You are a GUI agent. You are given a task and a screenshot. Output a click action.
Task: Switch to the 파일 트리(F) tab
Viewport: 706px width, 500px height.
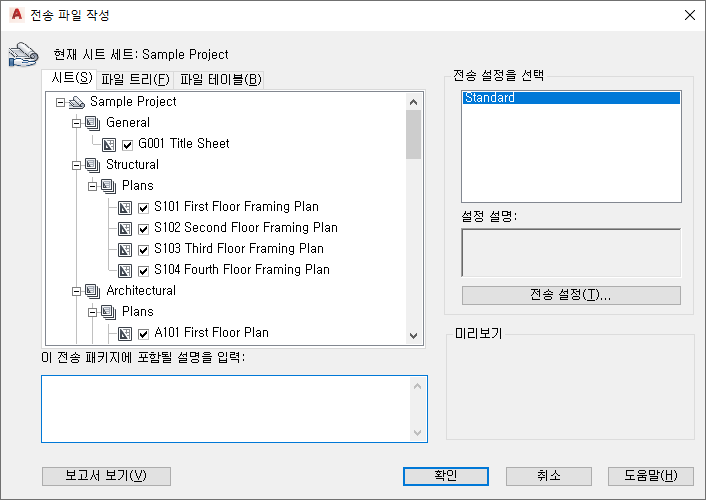(x=135, y=80)
